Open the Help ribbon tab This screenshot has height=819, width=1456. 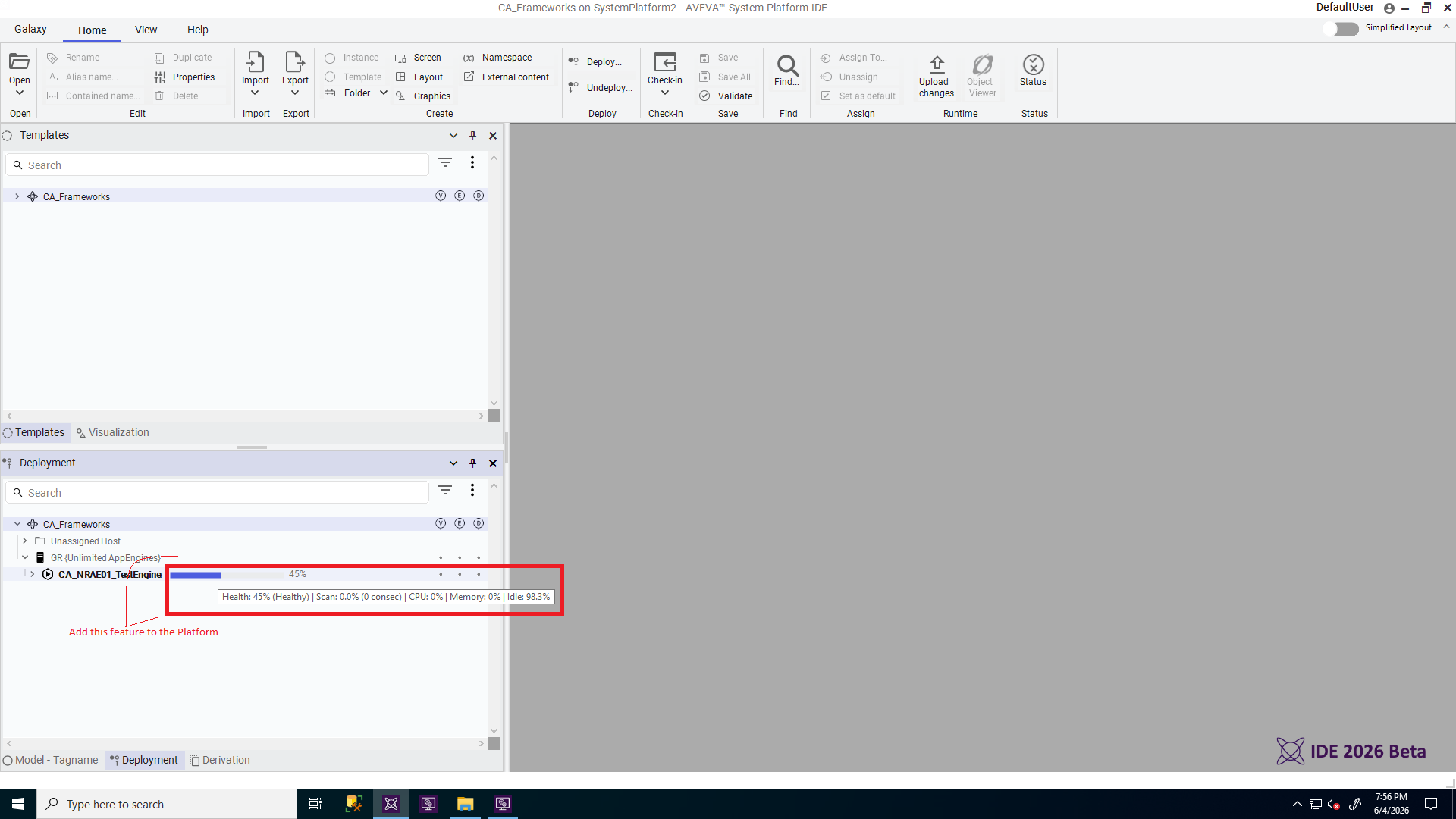198,30
